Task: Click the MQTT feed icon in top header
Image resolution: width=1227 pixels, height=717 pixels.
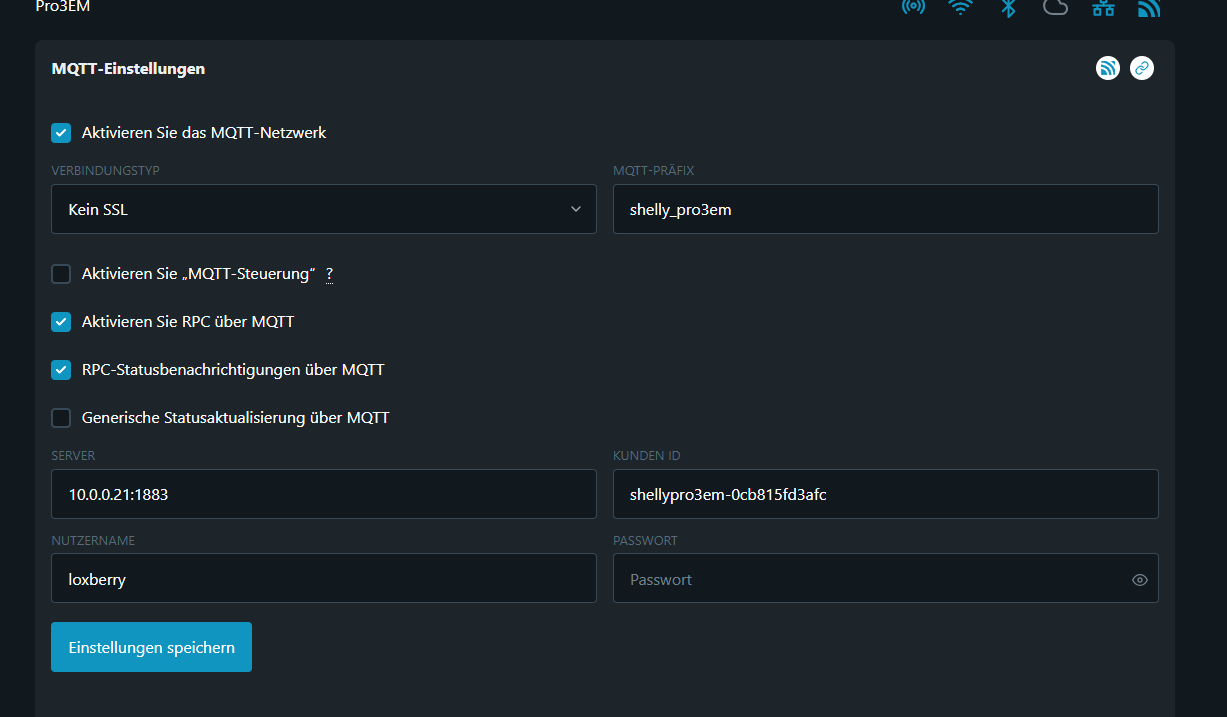Action: tap(1149, 7)
